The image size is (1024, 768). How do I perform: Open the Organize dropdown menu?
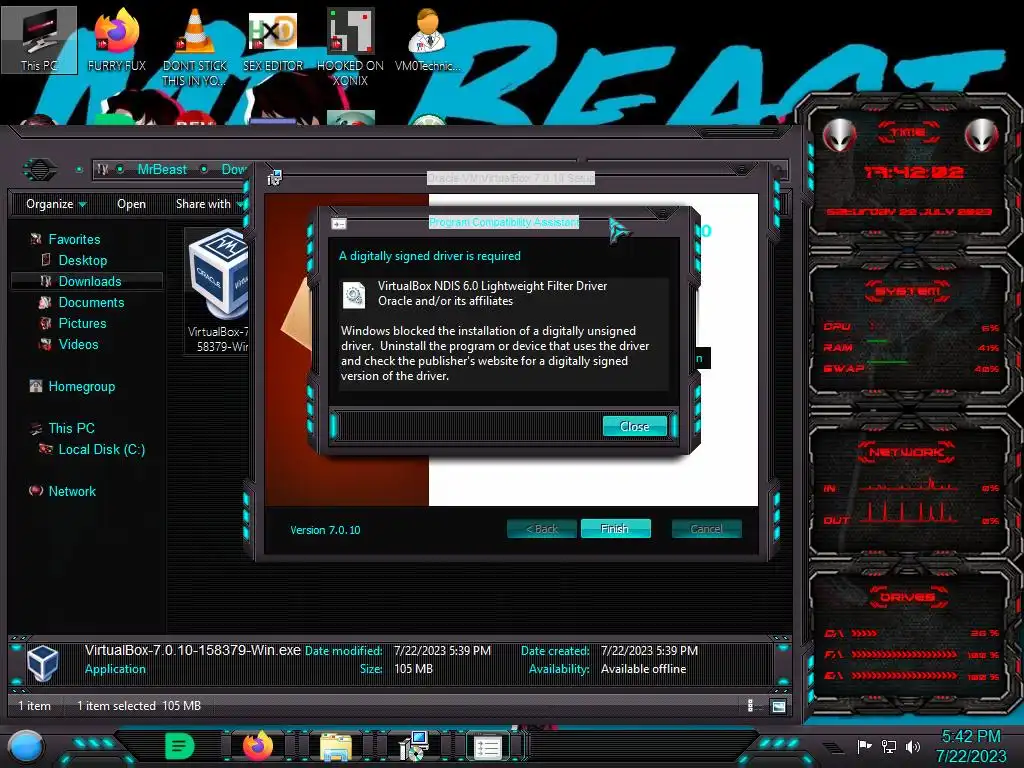56,204
